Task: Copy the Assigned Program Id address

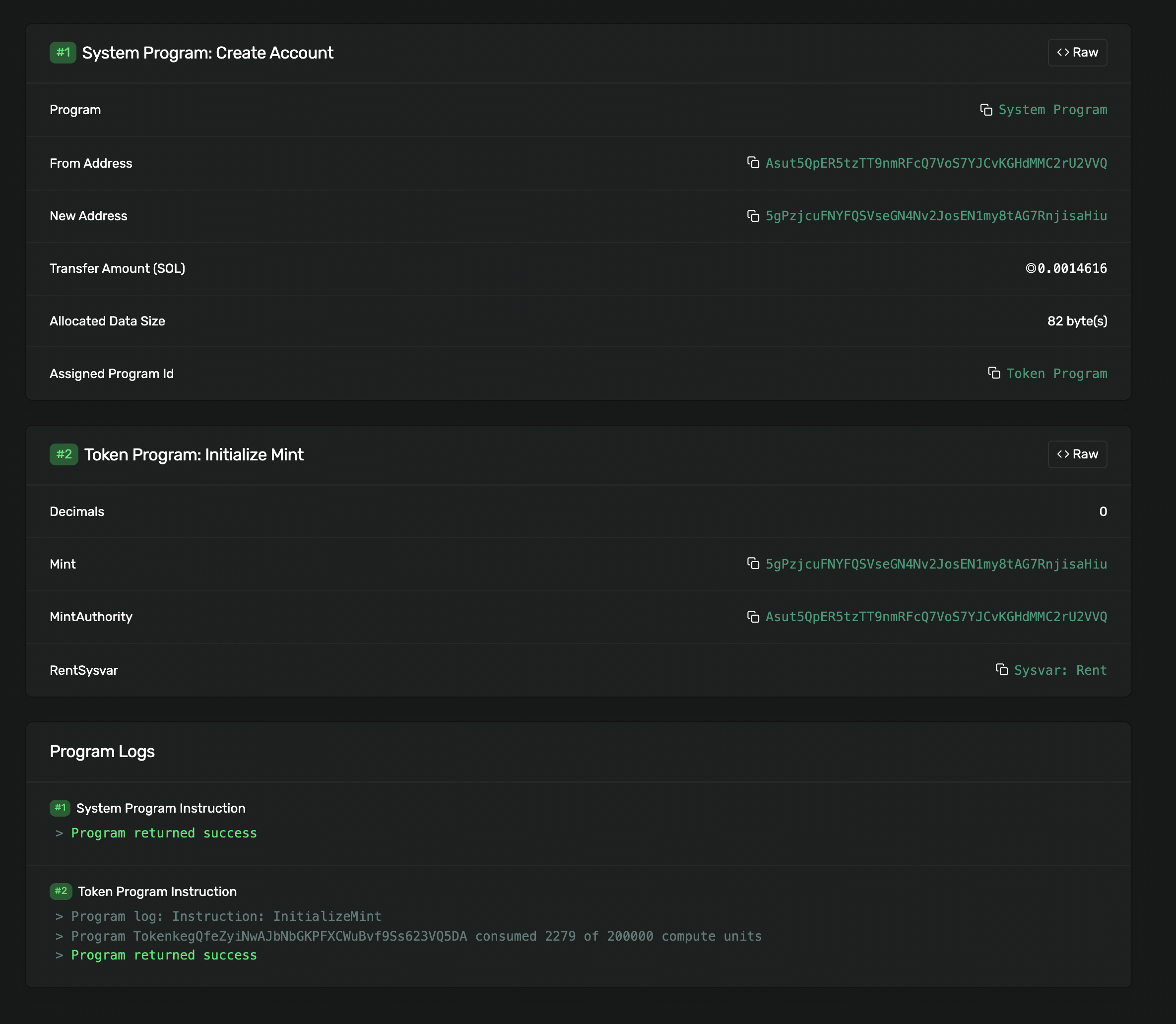Action: (994, 373)
